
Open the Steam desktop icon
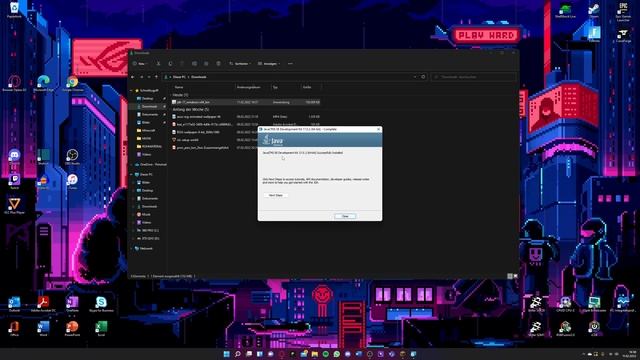point(594,10)
